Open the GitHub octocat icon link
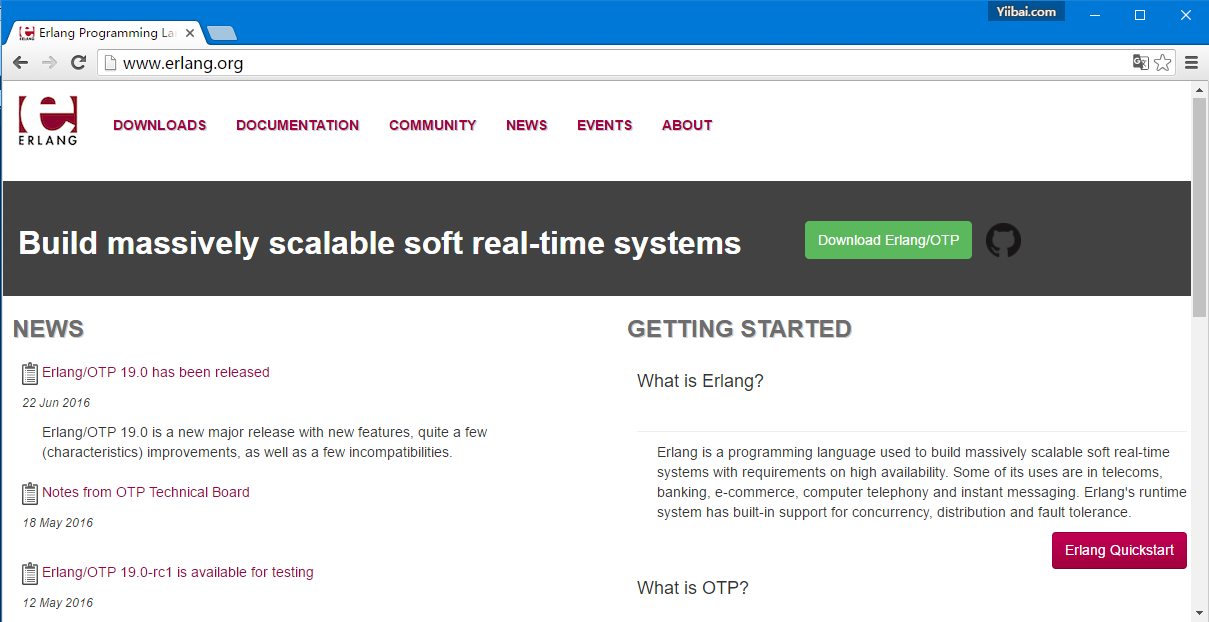This screenshot has height=622, width=1209. 1003,240
